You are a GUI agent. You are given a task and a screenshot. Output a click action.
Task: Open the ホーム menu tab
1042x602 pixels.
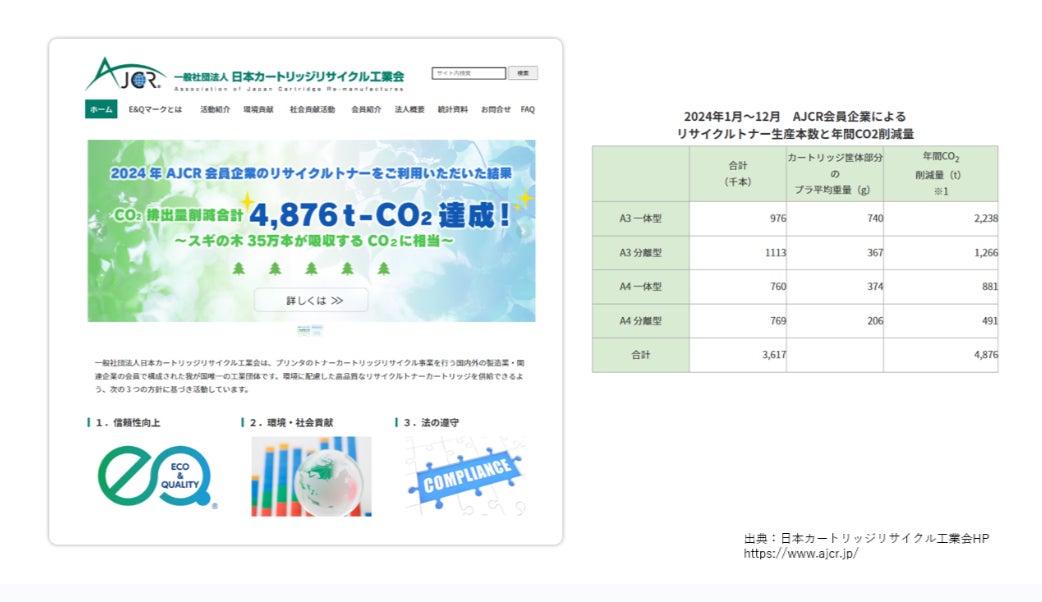(101, 110)
